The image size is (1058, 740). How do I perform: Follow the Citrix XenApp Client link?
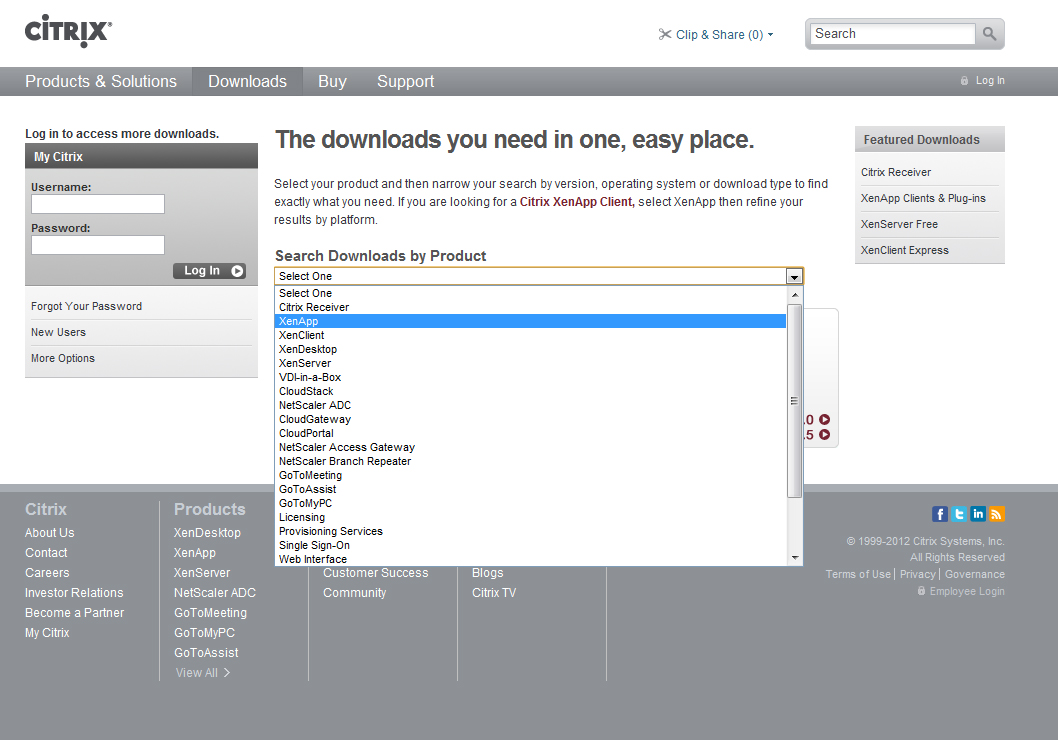point(577,202)
